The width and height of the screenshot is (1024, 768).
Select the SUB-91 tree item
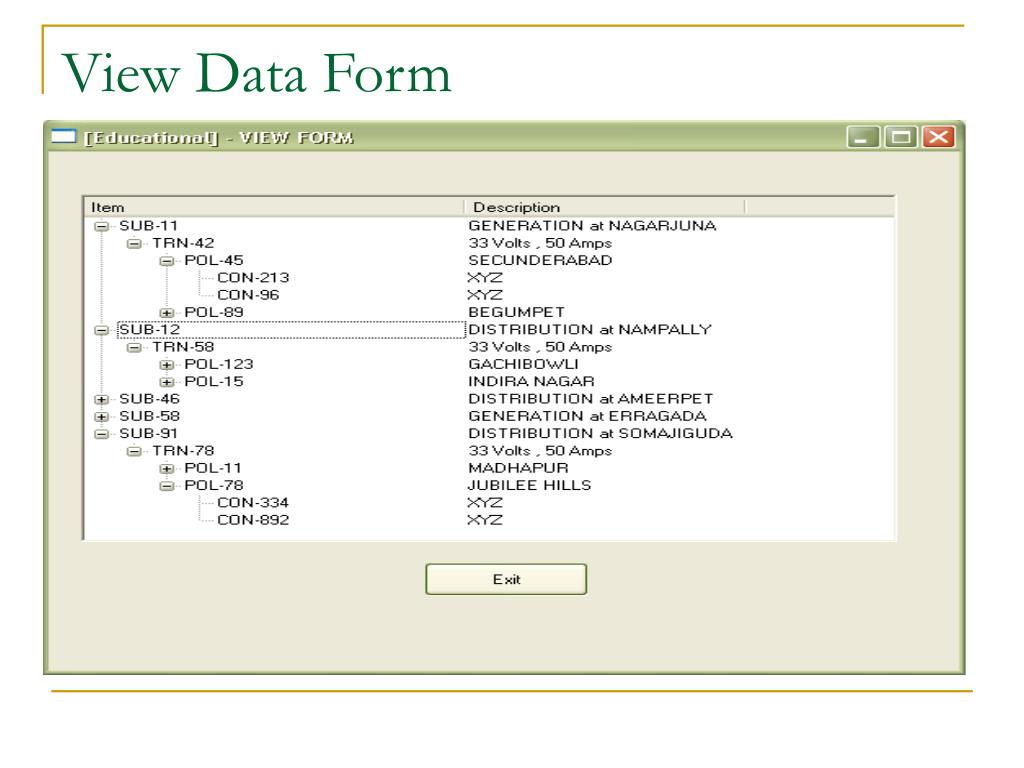(148, 434)
